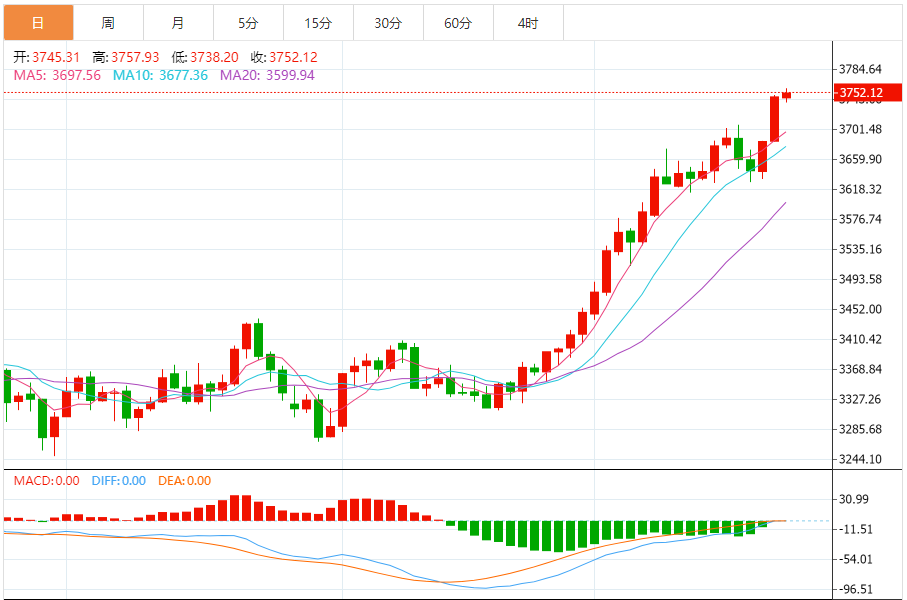This screenshot has height=600, width=907.
Task: Click the 开 opening price 3745.31
Action: [48, 58]
